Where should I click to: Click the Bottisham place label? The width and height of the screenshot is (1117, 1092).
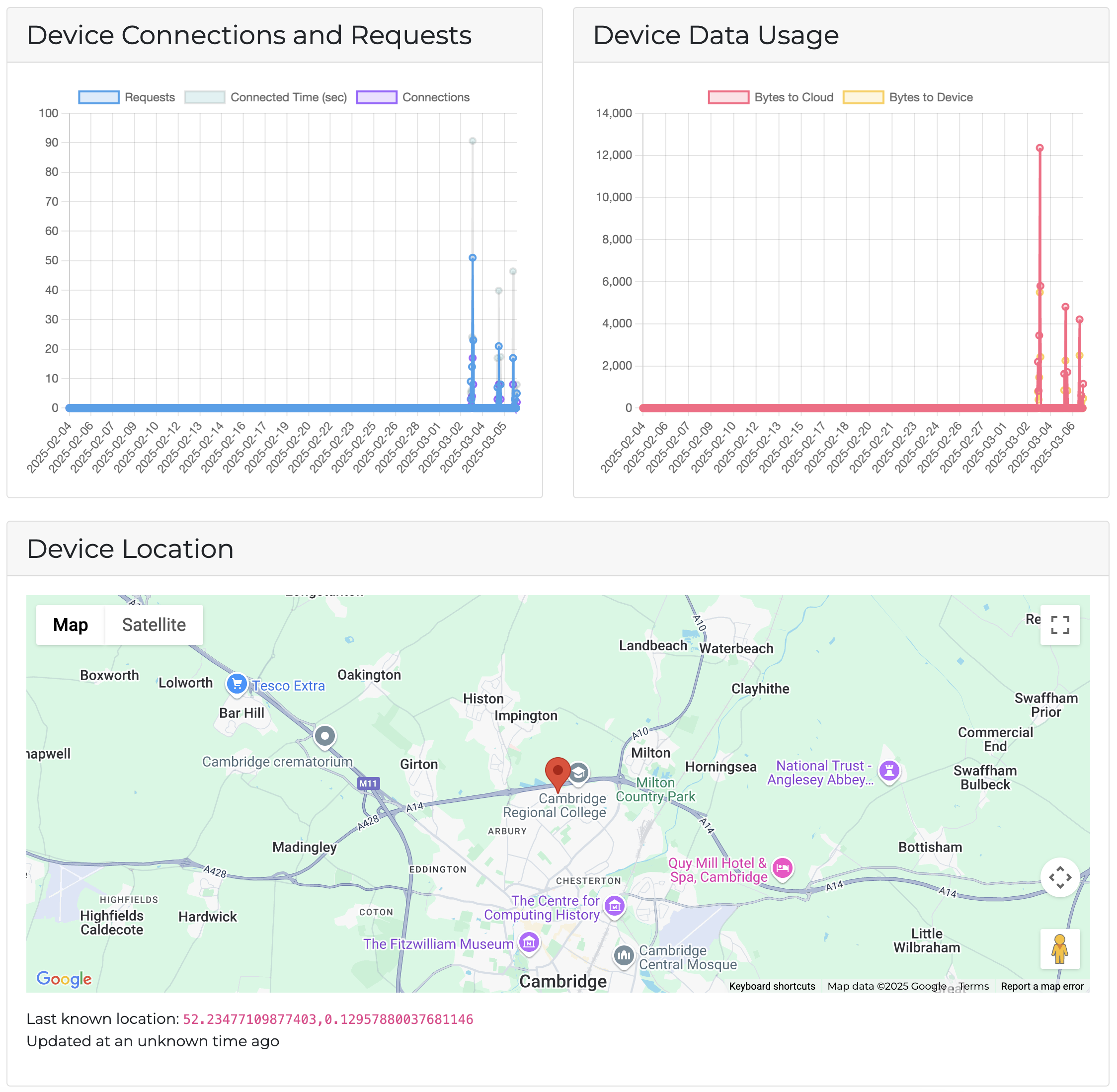point(930,847)
